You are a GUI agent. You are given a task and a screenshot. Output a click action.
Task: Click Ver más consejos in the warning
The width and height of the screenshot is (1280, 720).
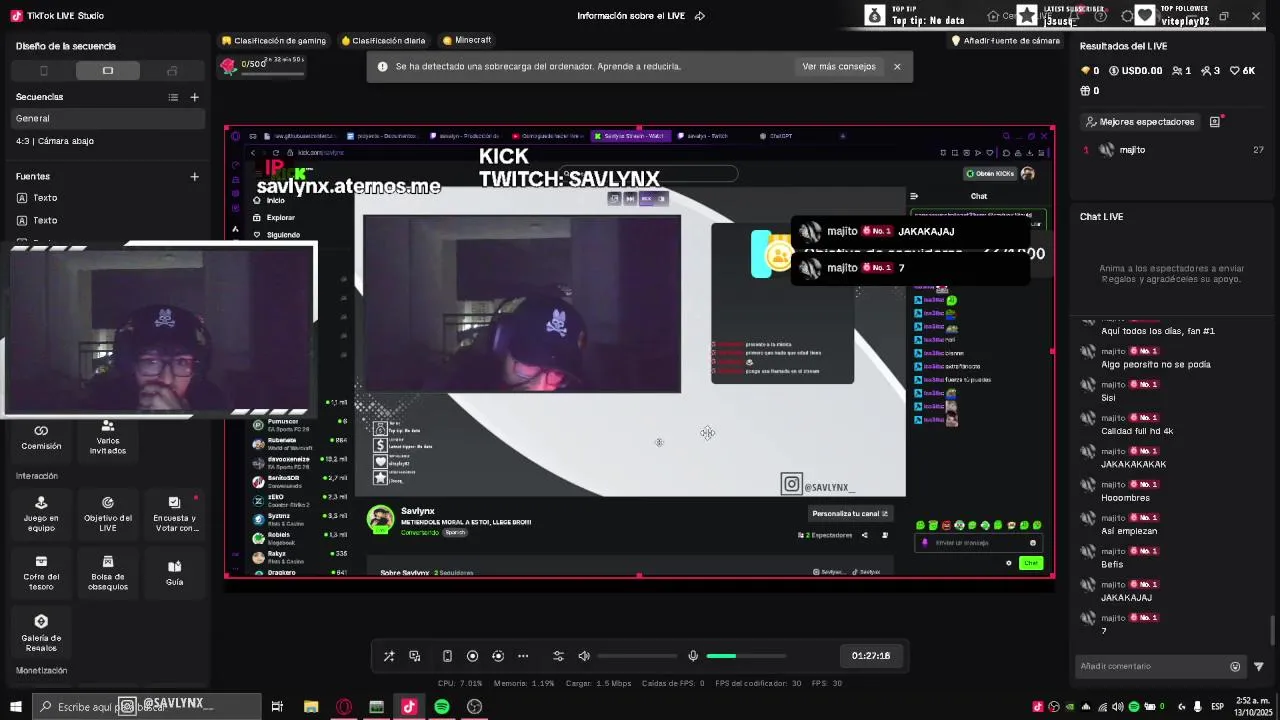click(838, 67)
